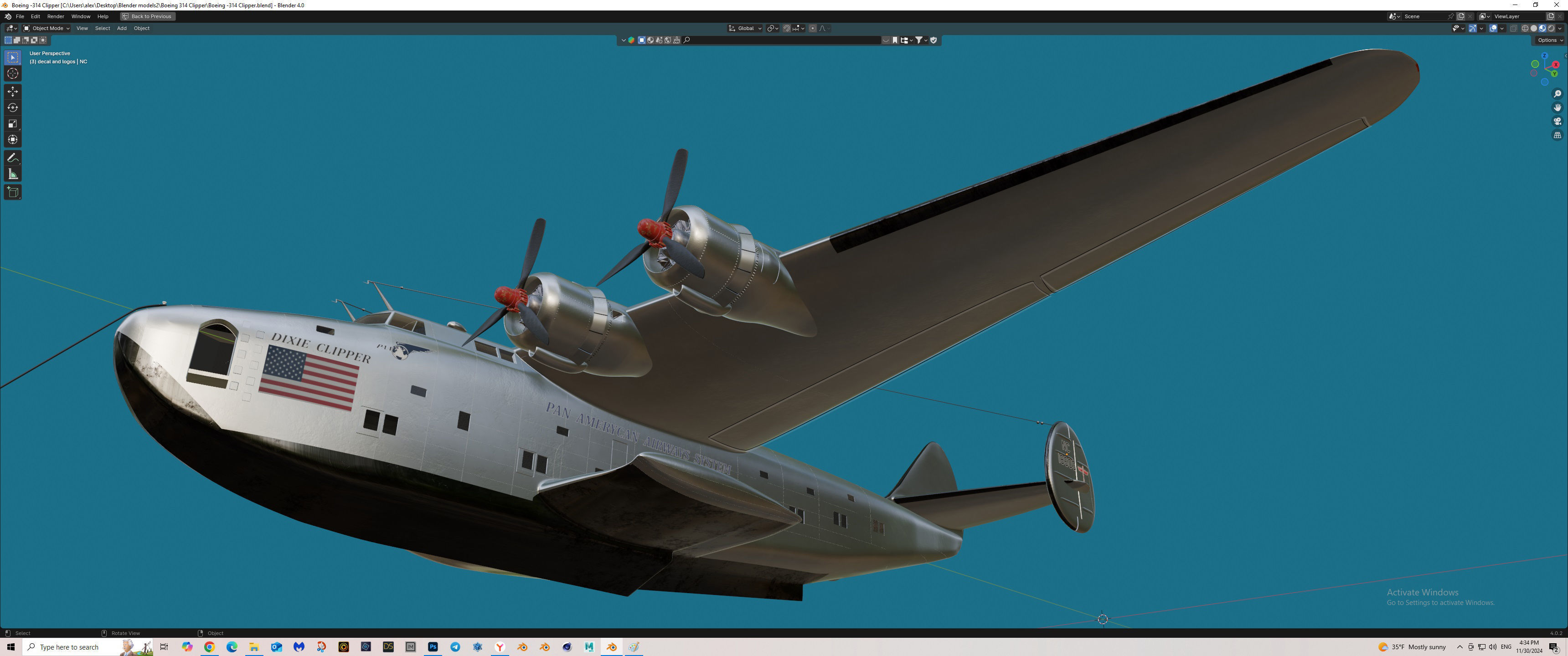Activate the Annotate tool
Viewport: 1568px width, 656px height.
pyautogui.click(x=13, y=158)
